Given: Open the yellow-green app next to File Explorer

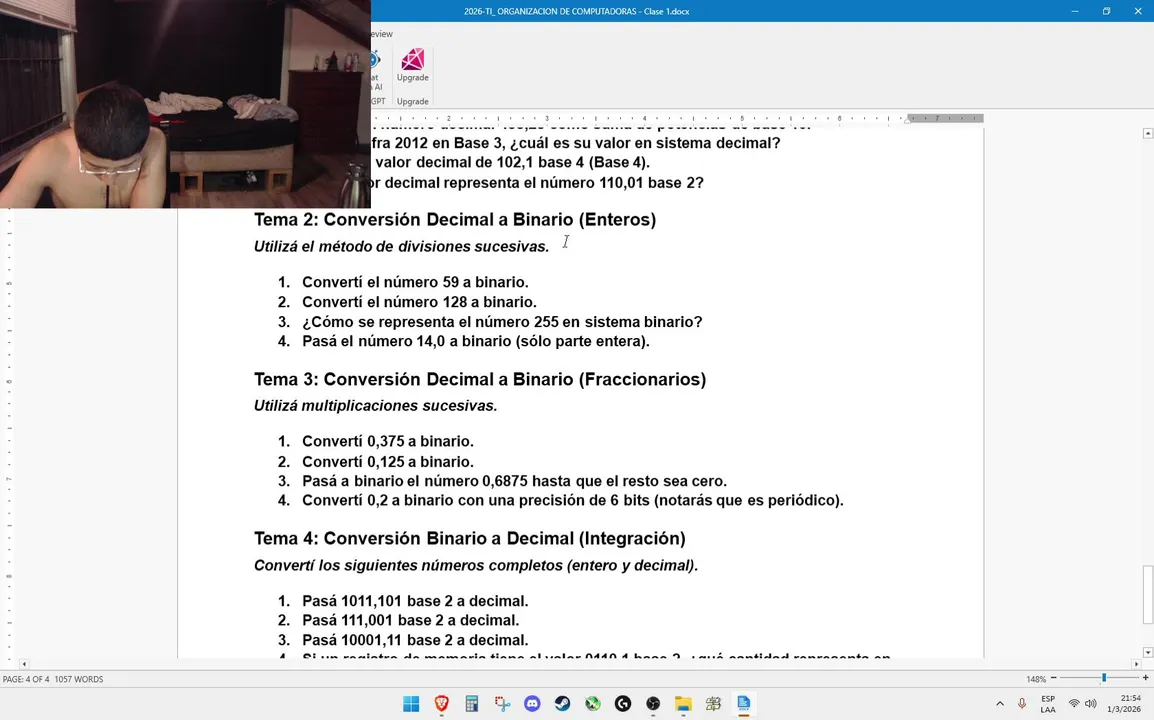Looking at the screenshot, I should [713, 704].
